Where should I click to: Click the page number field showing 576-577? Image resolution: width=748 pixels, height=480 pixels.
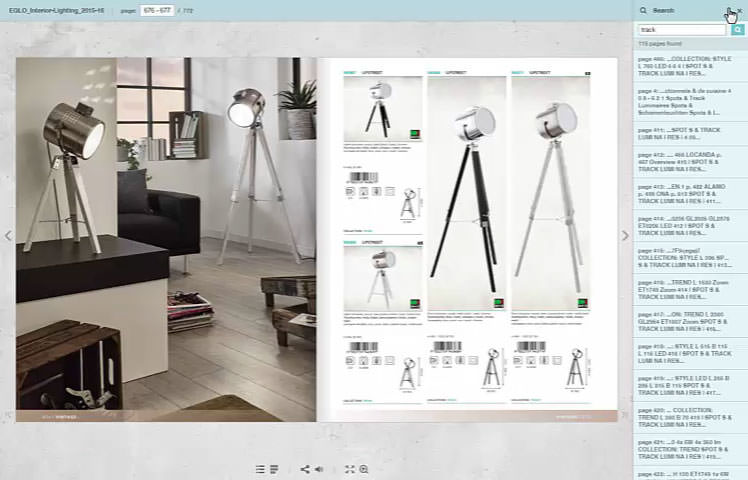coord(156,10)
